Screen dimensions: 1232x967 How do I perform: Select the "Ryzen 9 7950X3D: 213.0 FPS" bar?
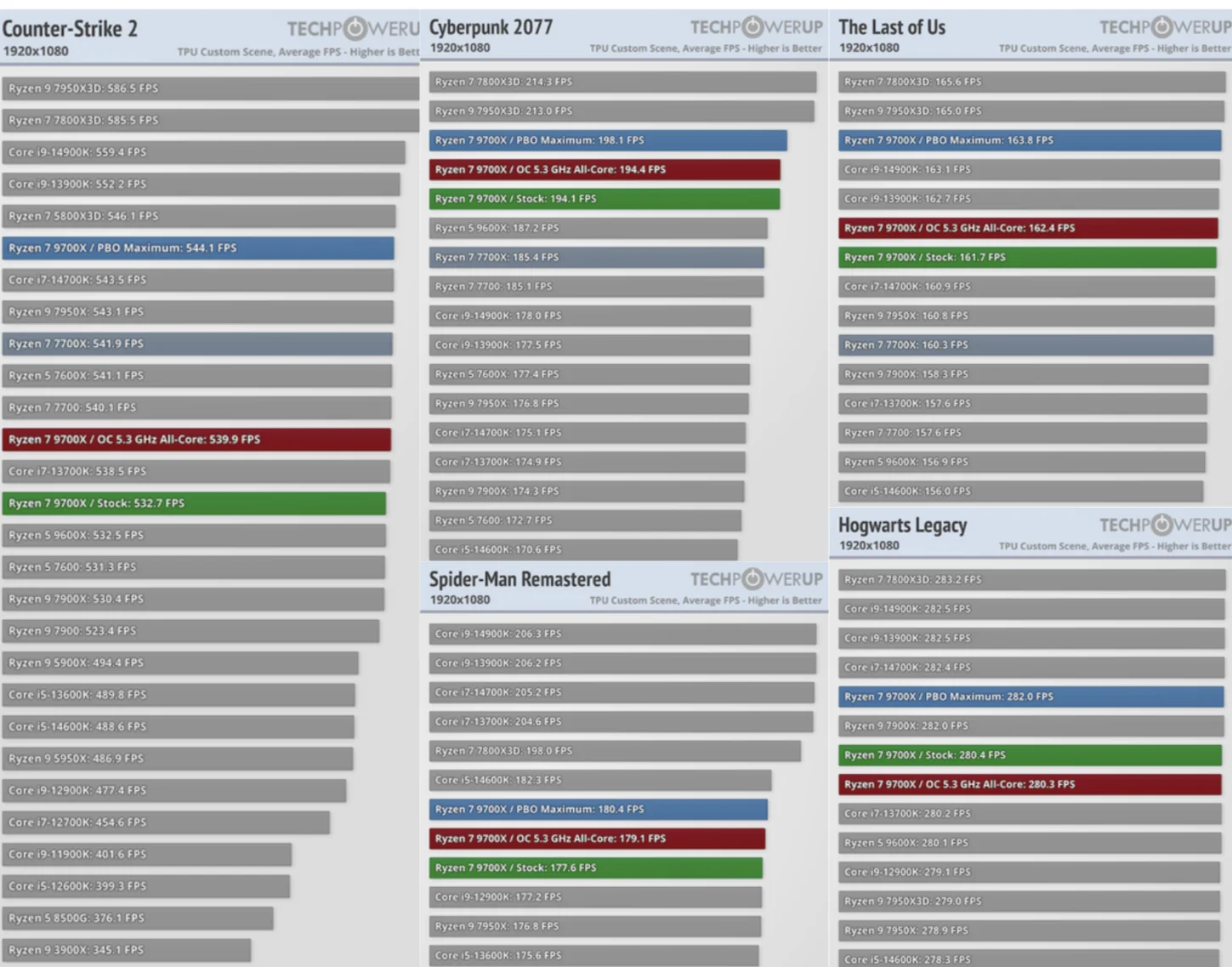click(x=622, y=111)
